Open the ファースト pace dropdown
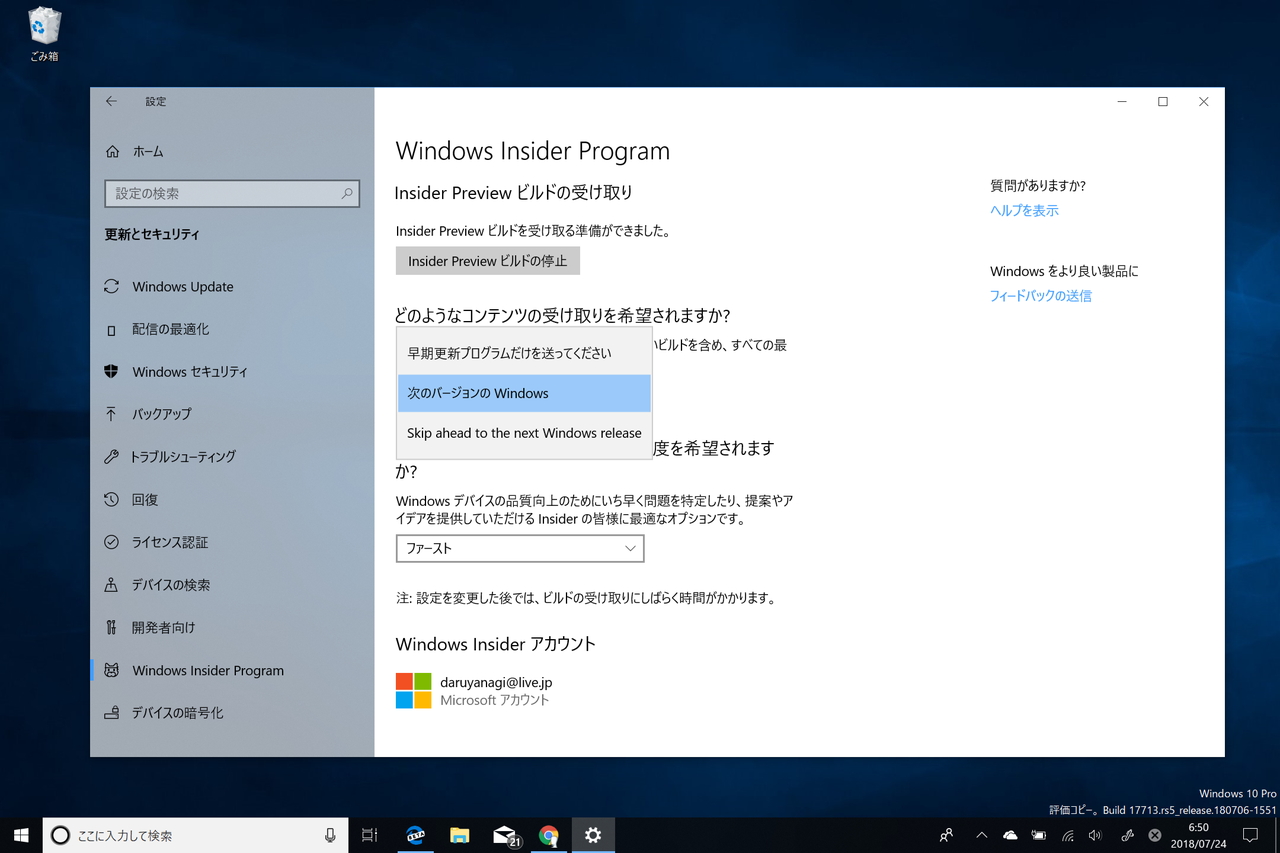The width and height of the screenshot is (1280, 853). (x=519, y=548)
